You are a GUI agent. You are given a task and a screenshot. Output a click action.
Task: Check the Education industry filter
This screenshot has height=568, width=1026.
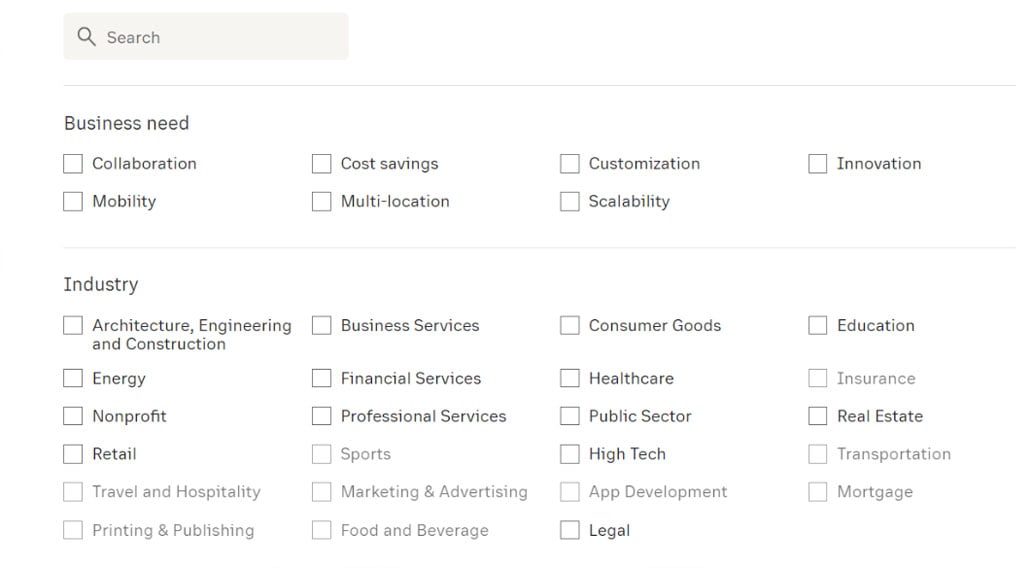817,325
